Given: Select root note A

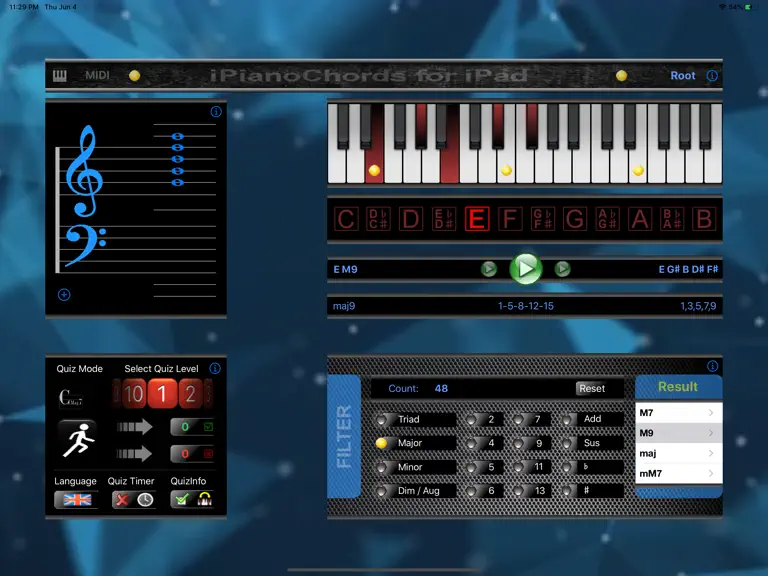Looking at the screenshot, I should point(640,219).
